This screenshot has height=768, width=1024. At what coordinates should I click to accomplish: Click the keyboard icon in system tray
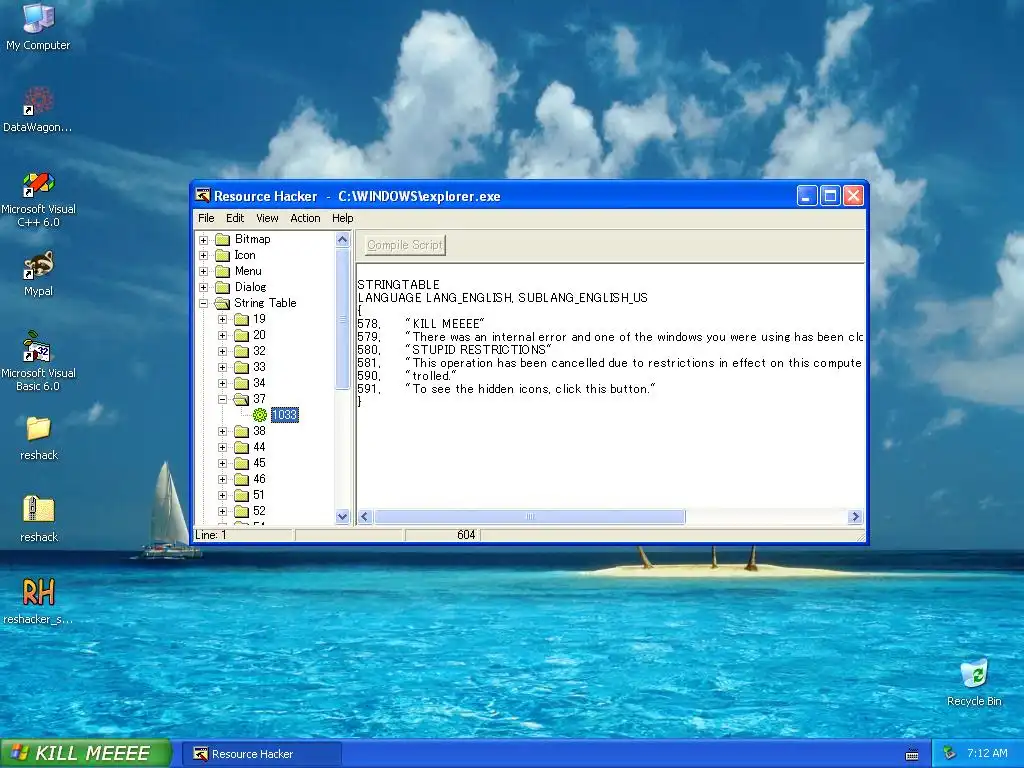click(x=912, y=754)
